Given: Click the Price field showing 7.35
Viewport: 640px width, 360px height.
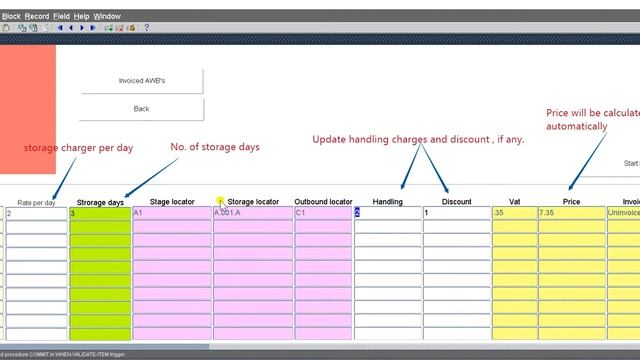Looking at the screenshot, I should 571,213.
